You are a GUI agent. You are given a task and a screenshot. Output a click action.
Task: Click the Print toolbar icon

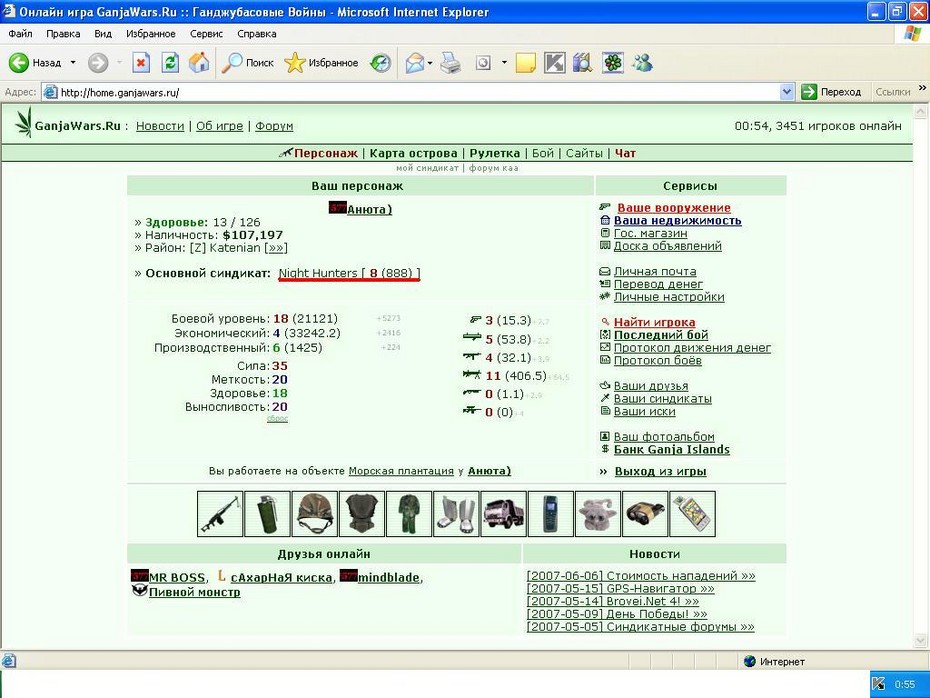[x=451, y=62]
